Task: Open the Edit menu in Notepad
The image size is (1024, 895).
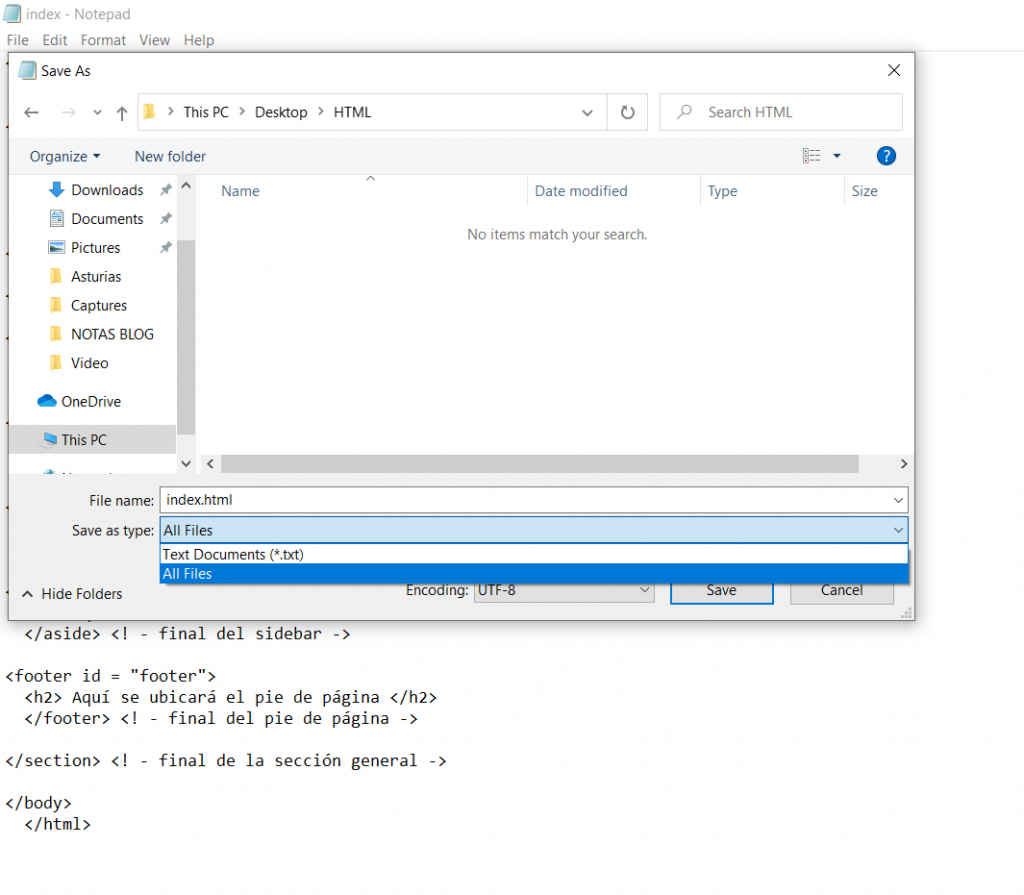Action: tap(55, 40)
